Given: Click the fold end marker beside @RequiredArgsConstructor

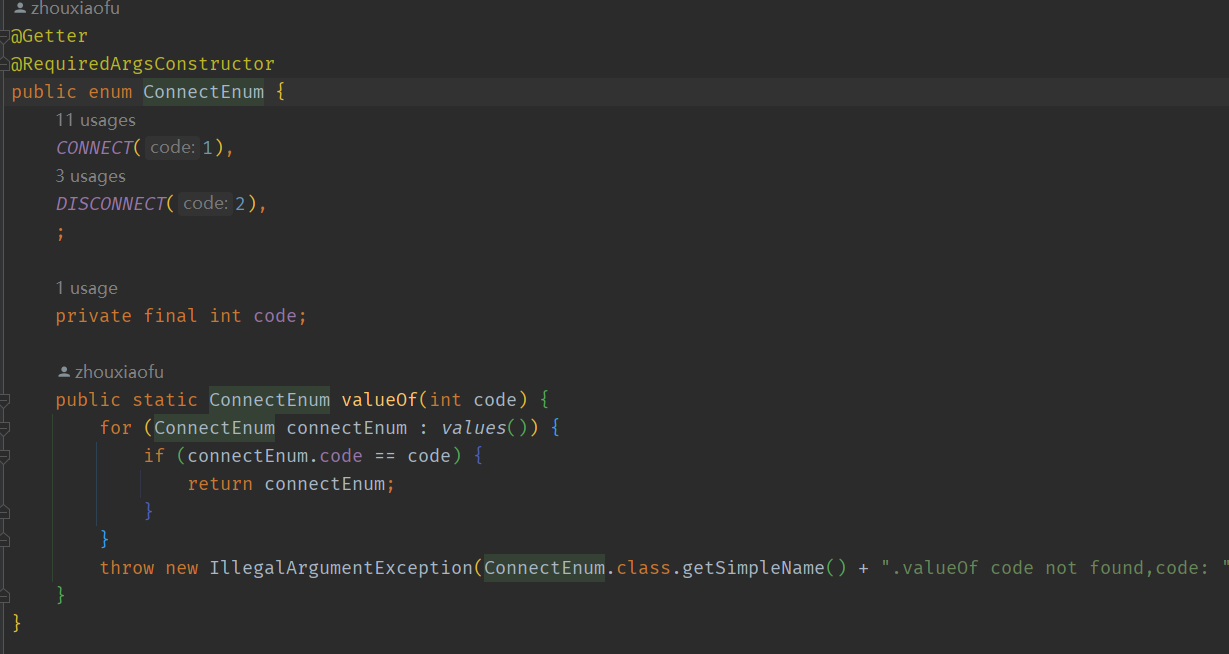Looking at the screenshot, I should [x=4, y=65].
